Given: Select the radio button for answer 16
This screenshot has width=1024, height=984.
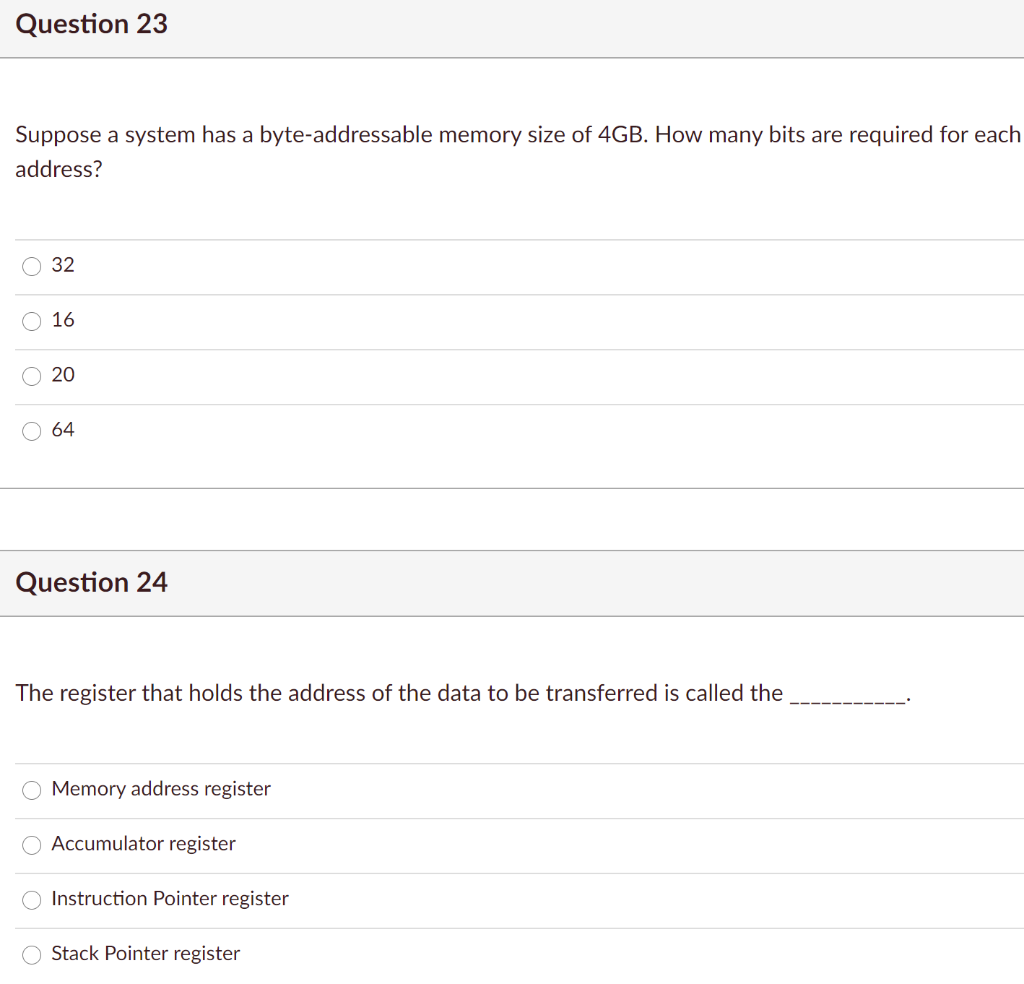Looking at the screenshot, I should point(31,321).
